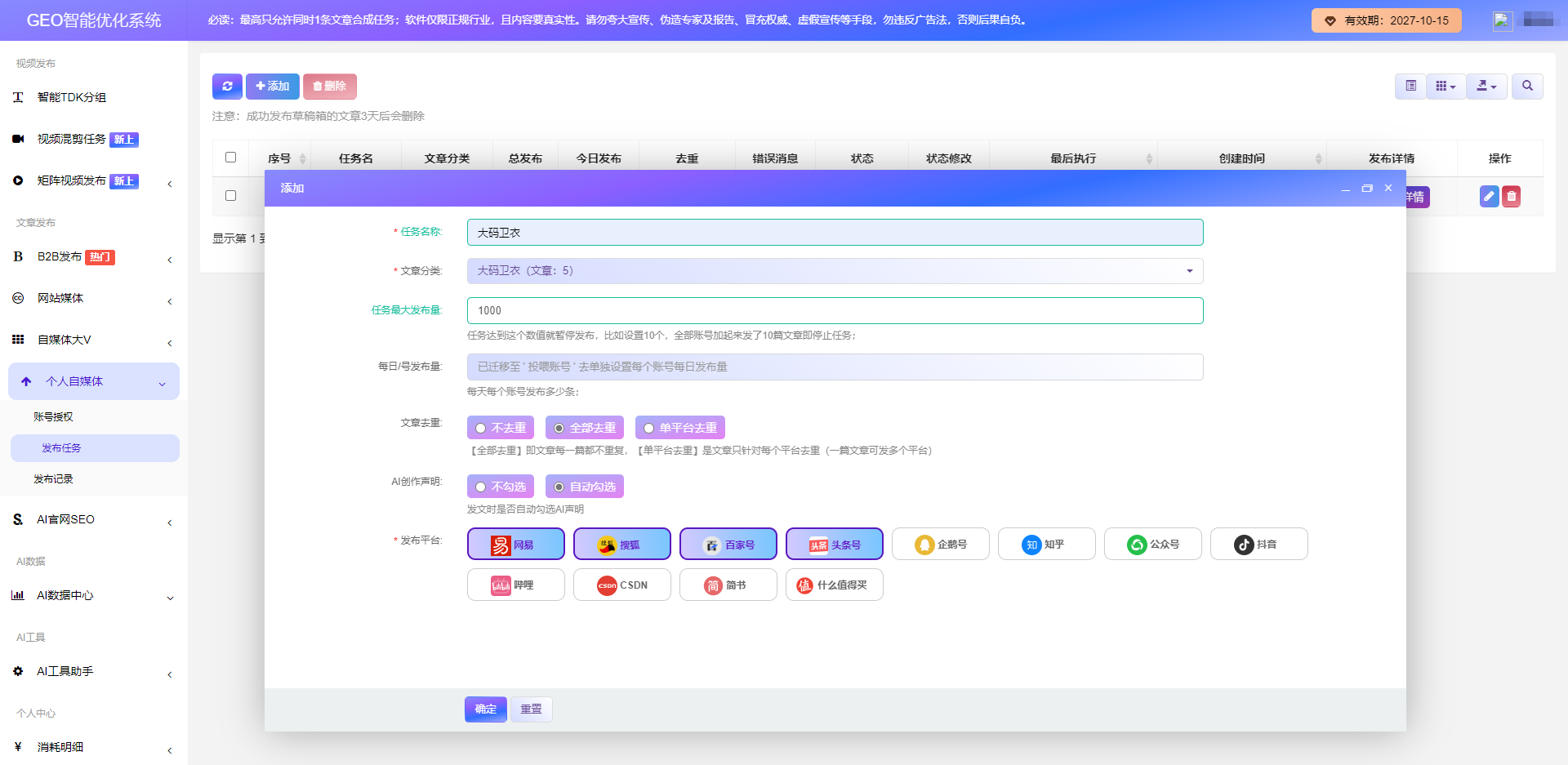Open the export dropdown icon

1486,86
